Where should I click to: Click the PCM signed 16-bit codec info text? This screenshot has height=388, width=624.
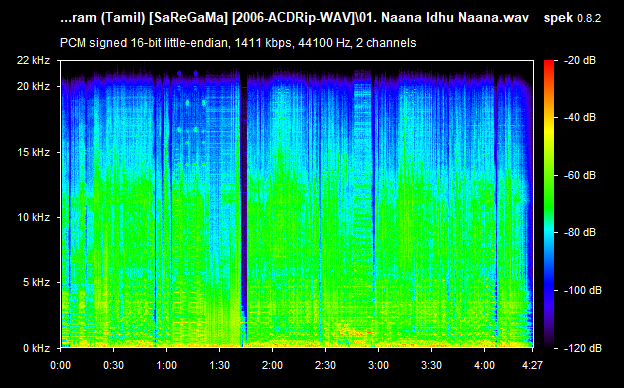pos(238,43)
